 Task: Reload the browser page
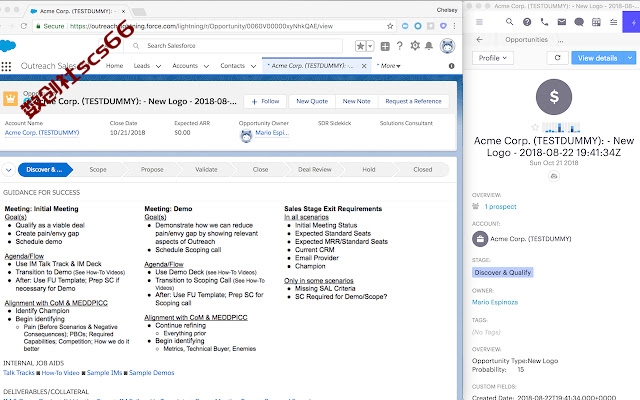pos(24,26)
